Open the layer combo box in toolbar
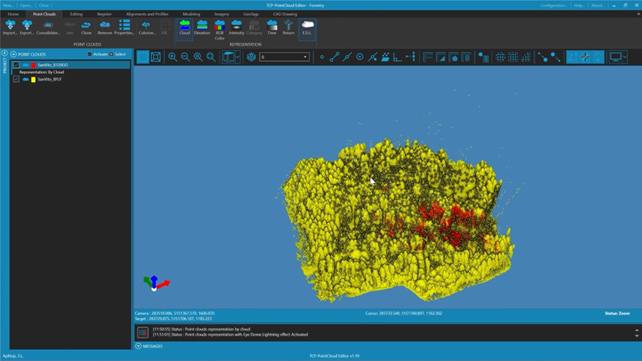 284,57
